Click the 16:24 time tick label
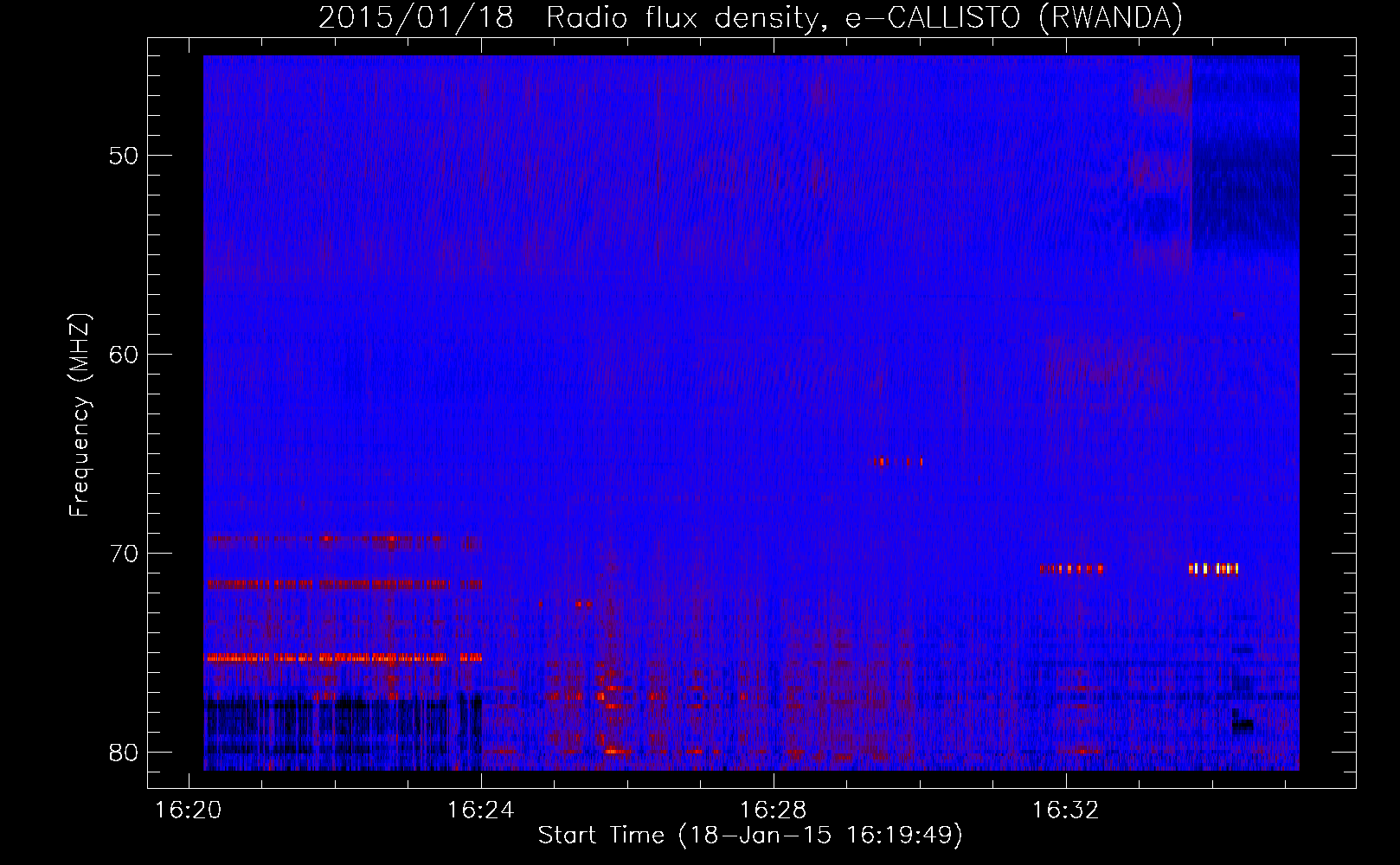The image size is (1400, 865). coord(480,811)
